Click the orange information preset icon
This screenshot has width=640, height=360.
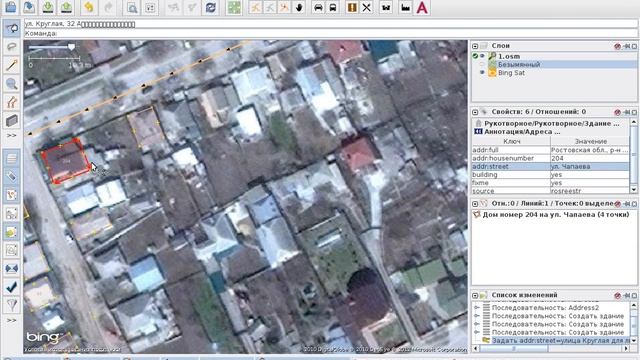tap(352, 7)
